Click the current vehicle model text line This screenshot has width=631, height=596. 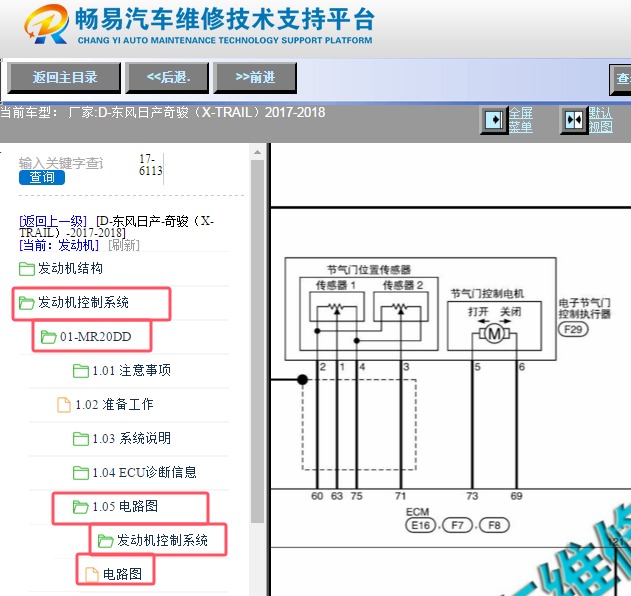coord(163,112)
